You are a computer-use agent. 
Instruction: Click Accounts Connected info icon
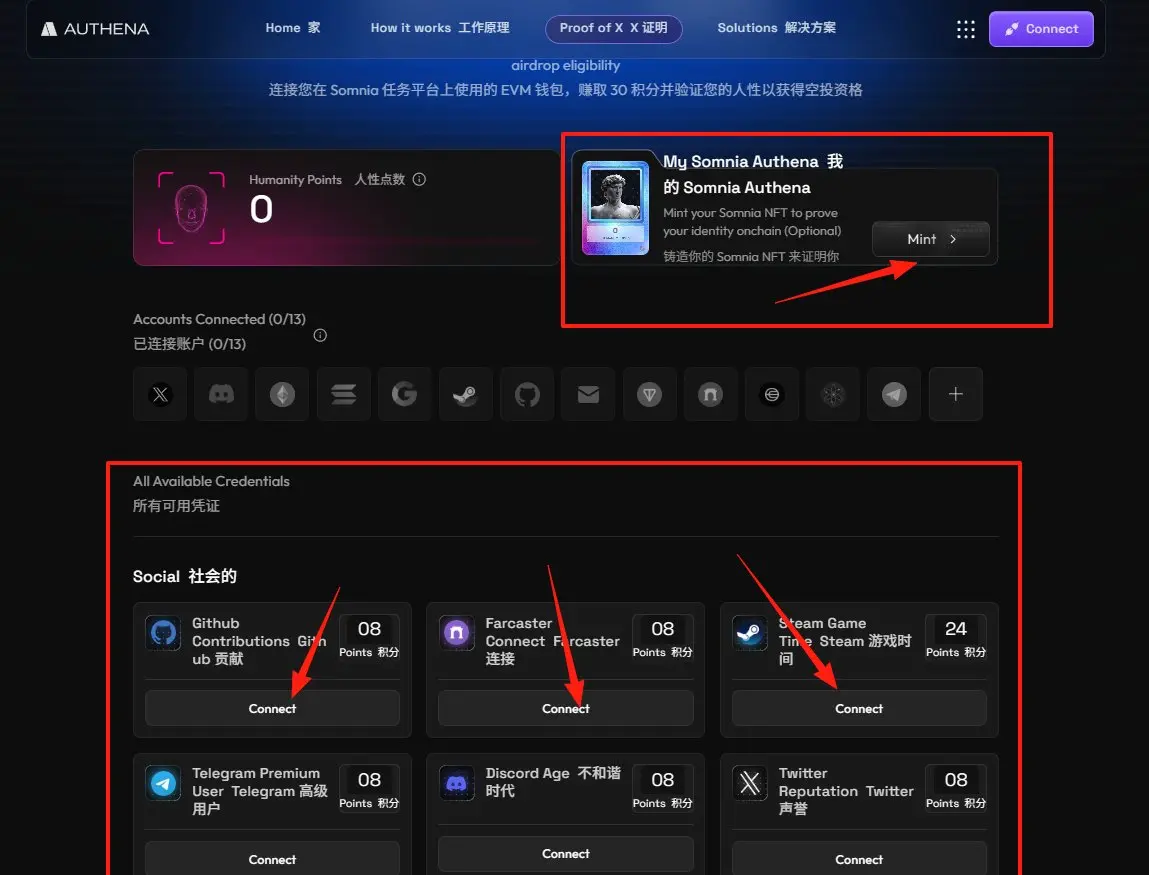click(320, 336)
